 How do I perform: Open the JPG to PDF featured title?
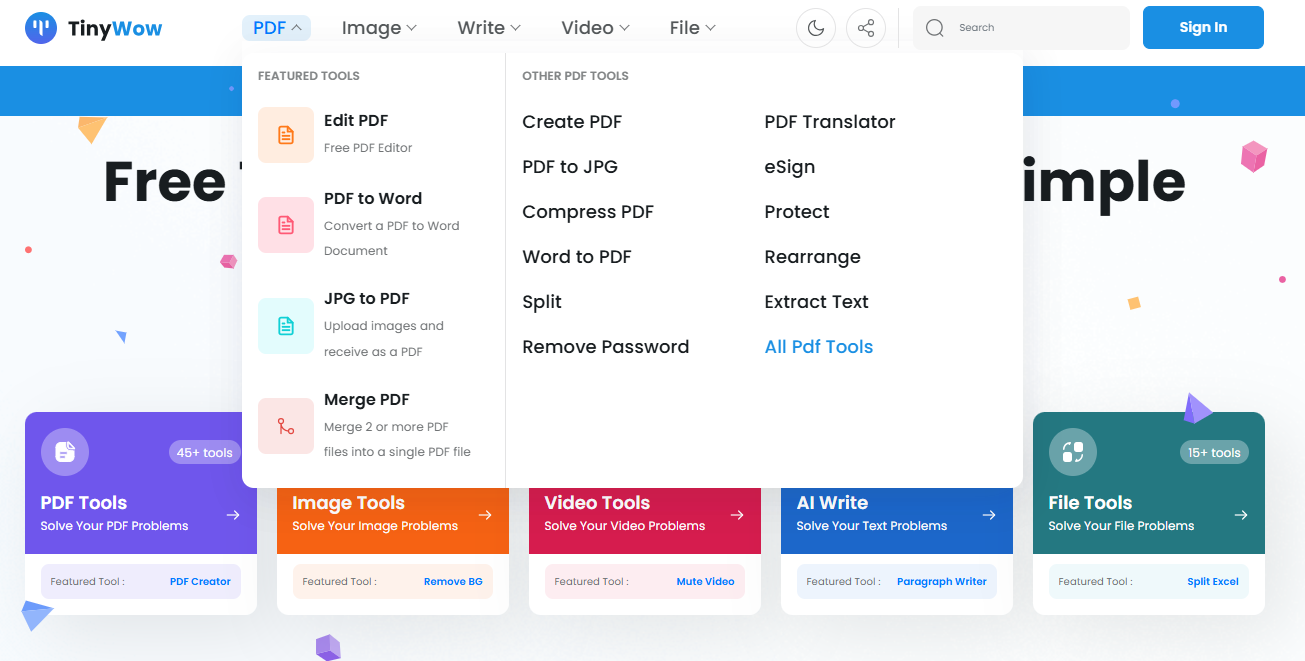click(x=367, y=298)
